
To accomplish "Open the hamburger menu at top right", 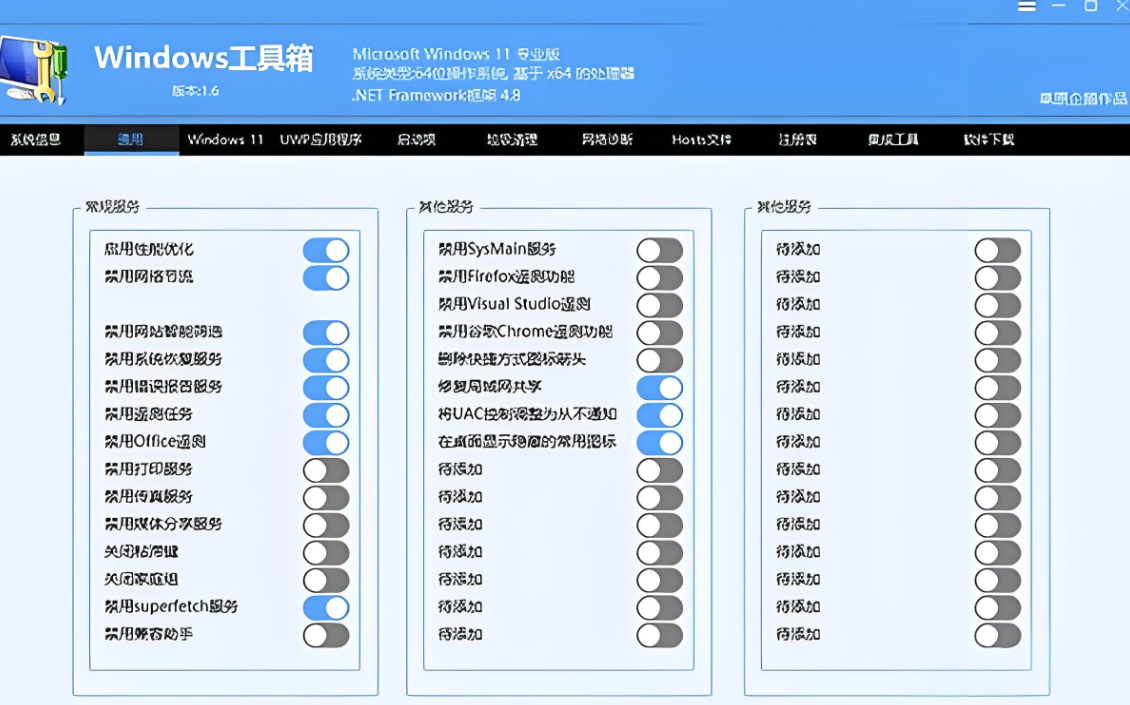I will click(x=1027, y=6).
